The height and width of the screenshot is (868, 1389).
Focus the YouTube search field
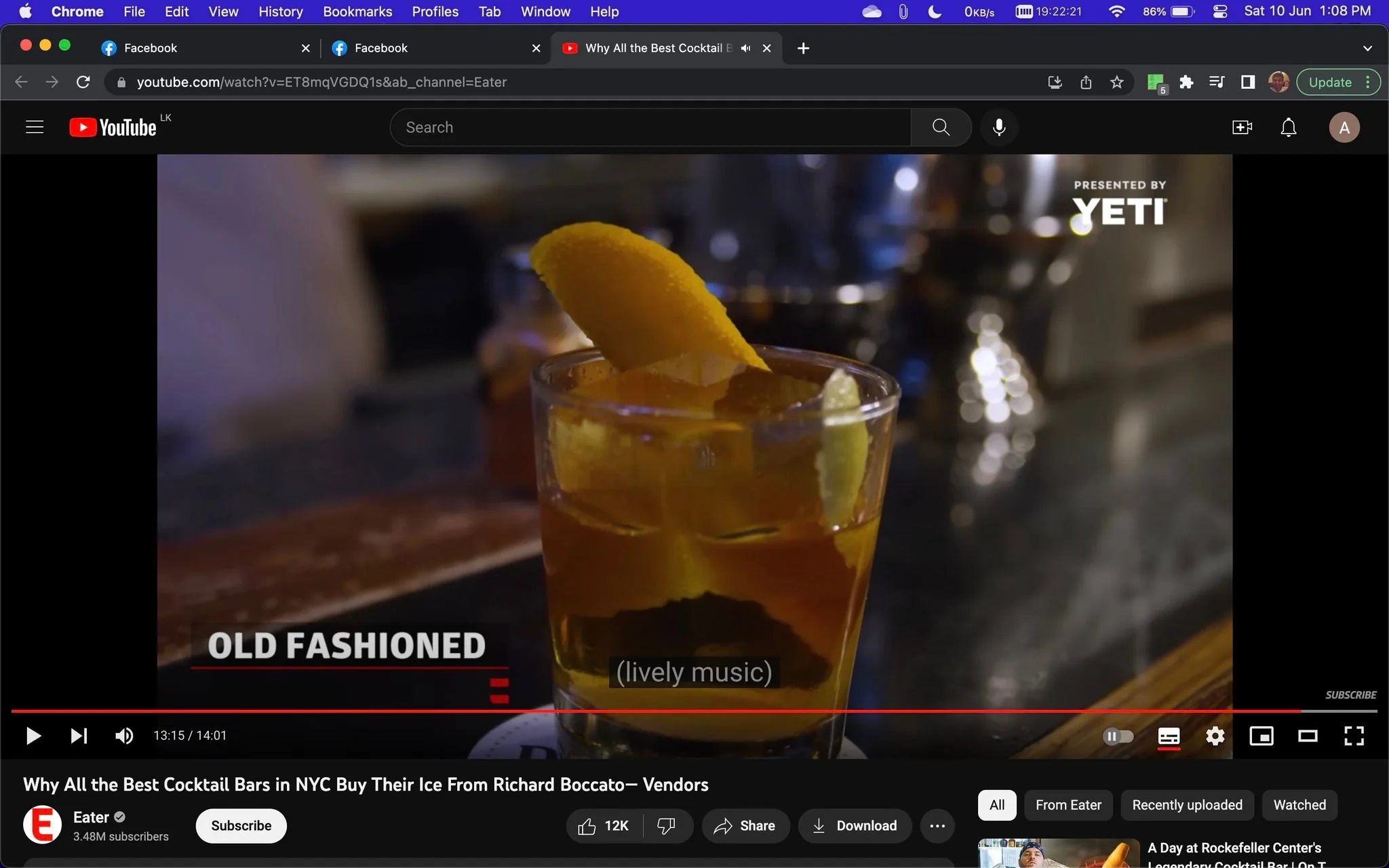point(650,127)
